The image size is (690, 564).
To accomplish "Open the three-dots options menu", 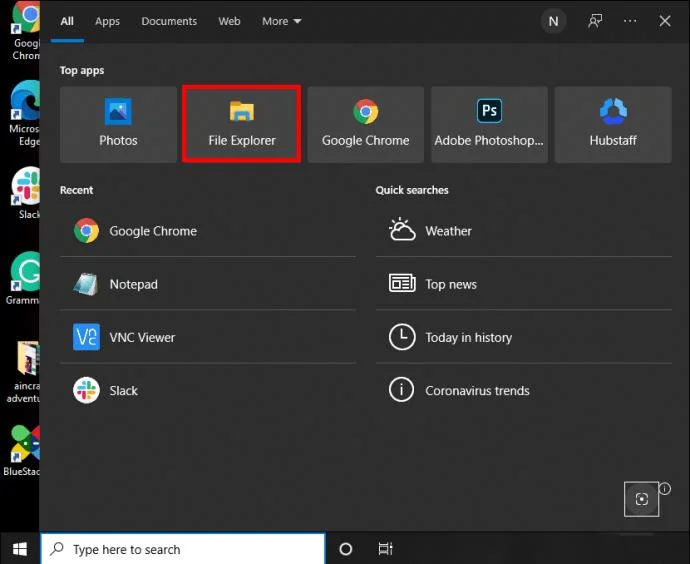I will pyautogui.click(x=630, y=21).
